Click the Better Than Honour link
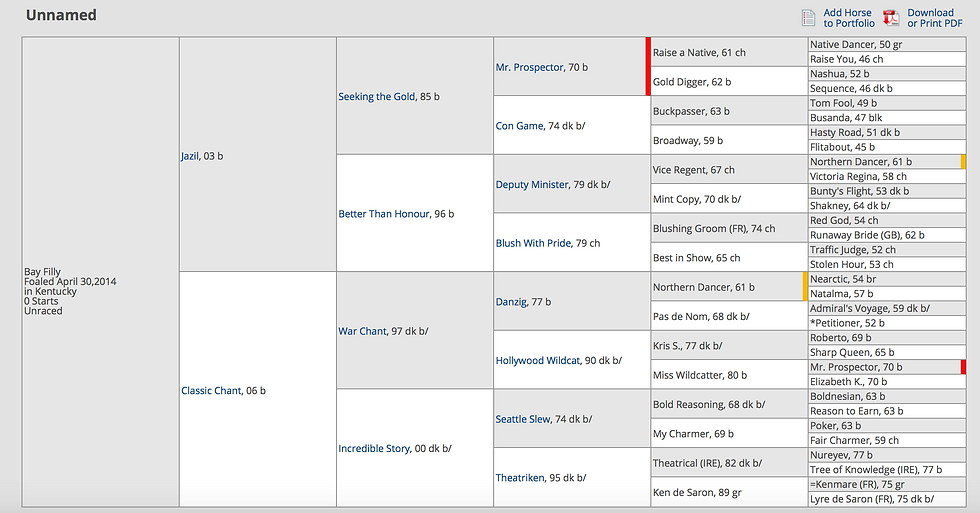Screen dimensions: 980x513 [x=382, y=214]
